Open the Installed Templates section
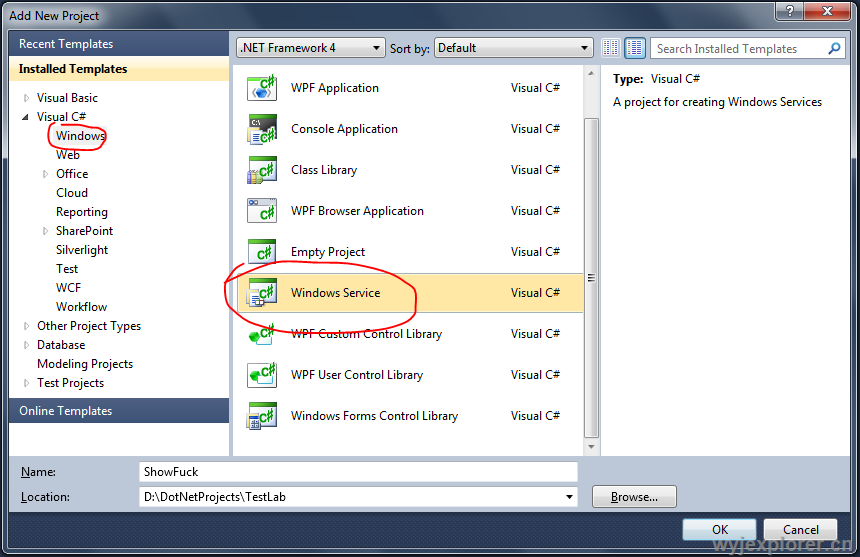 pos(119,69)
